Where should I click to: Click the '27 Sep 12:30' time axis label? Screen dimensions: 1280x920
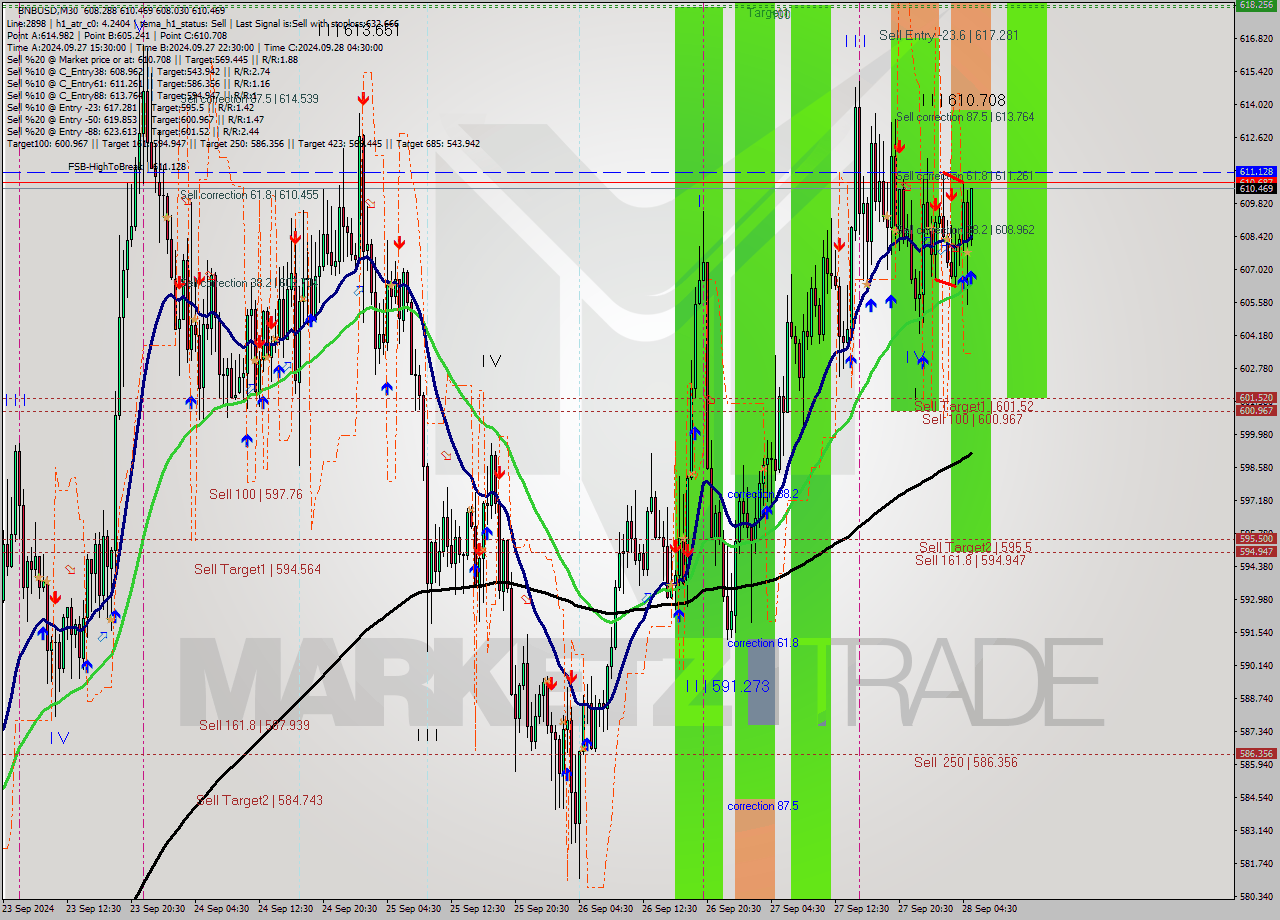(861, 909)
